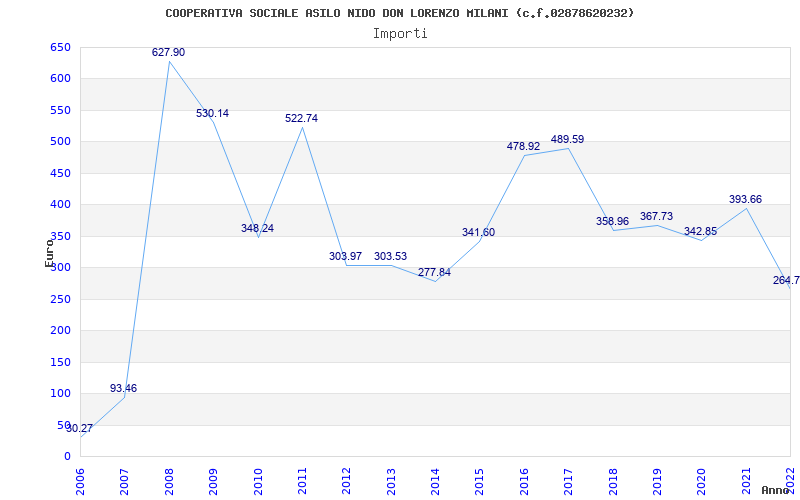Select data label 303.97

tap(345, 257)
